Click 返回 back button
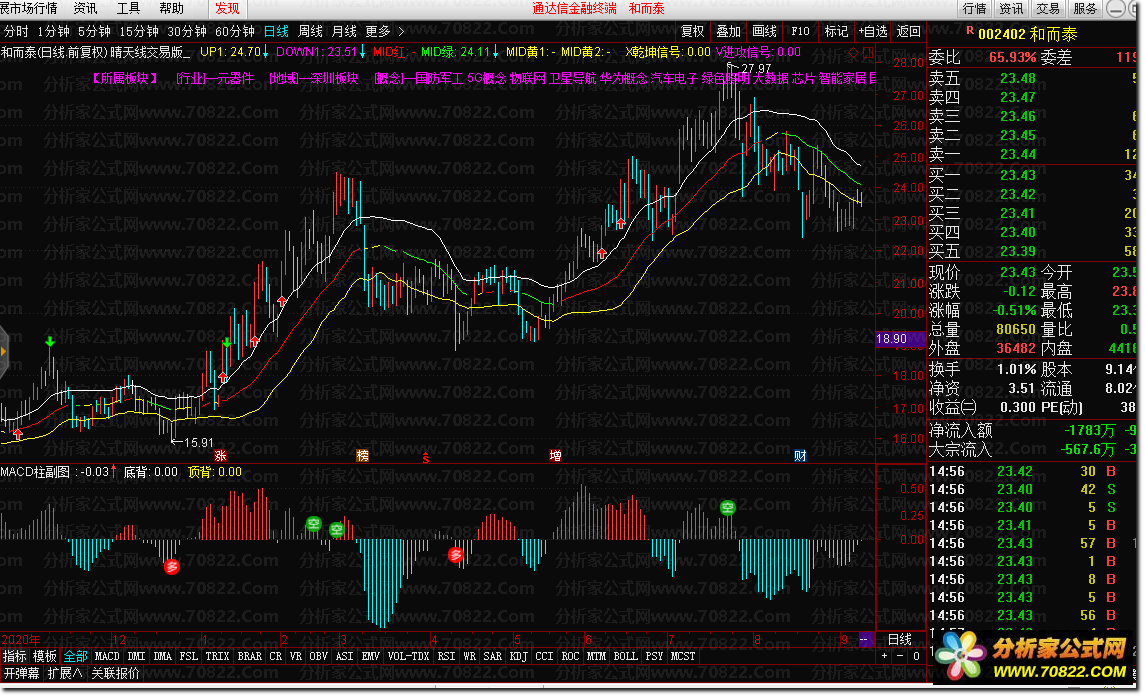1145x696 pixels. tap(908, 31)
